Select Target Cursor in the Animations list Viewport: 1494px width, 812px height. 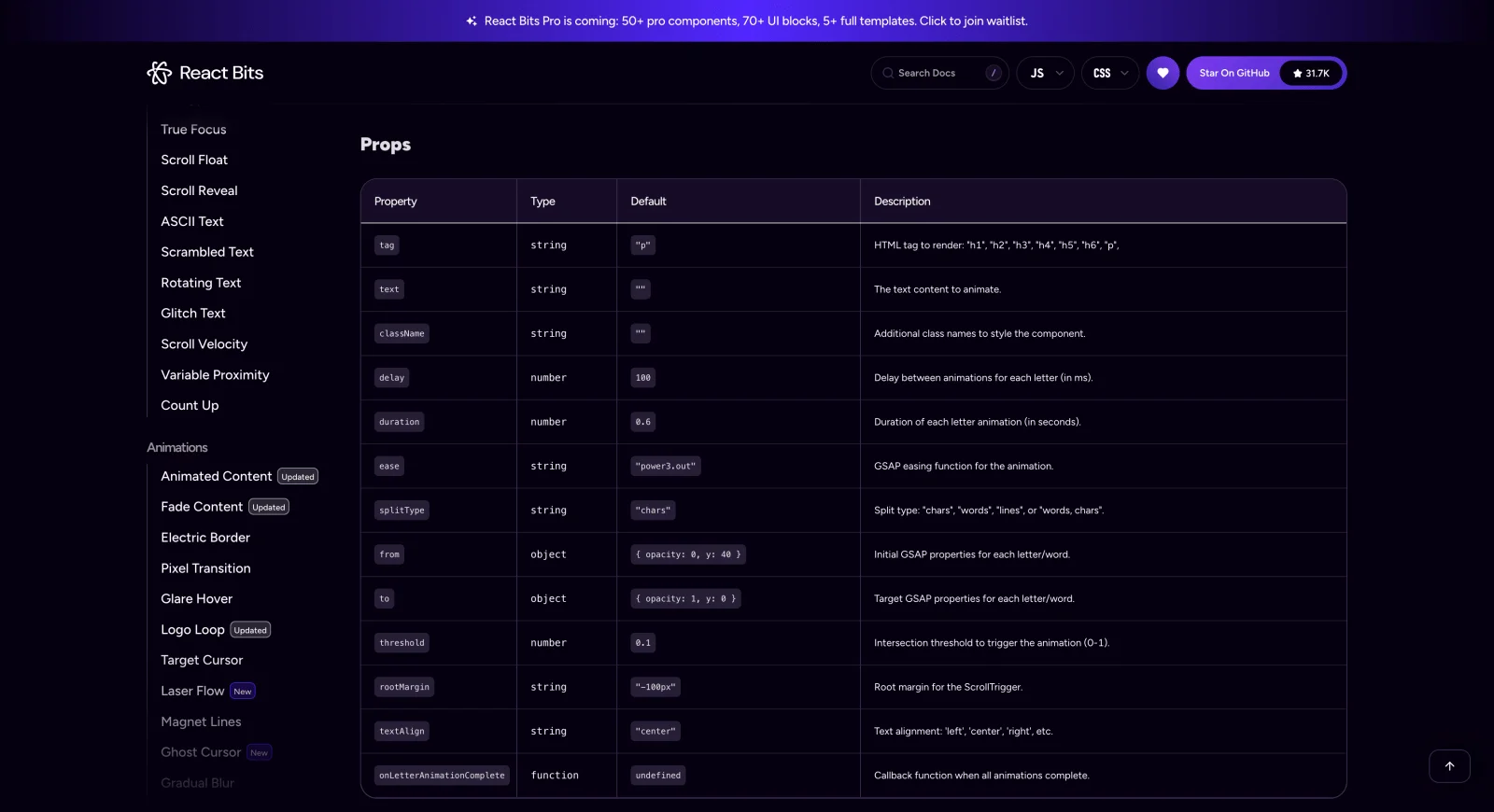click(x=202, y=660)
